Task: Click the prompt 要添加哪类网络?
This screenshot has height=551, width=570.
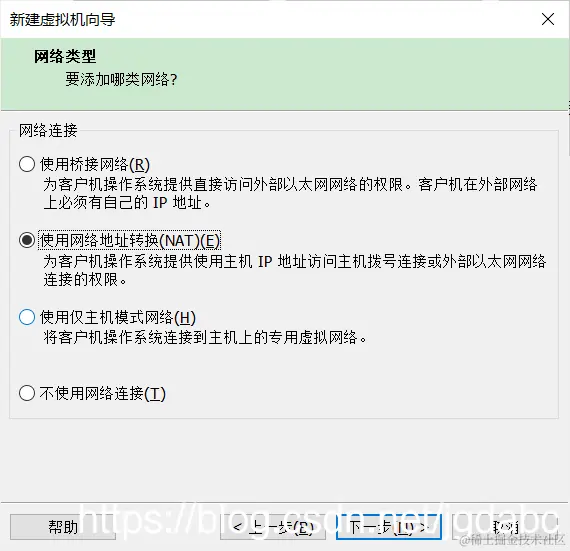Action: pyautogui.click(x=121, y=79)
